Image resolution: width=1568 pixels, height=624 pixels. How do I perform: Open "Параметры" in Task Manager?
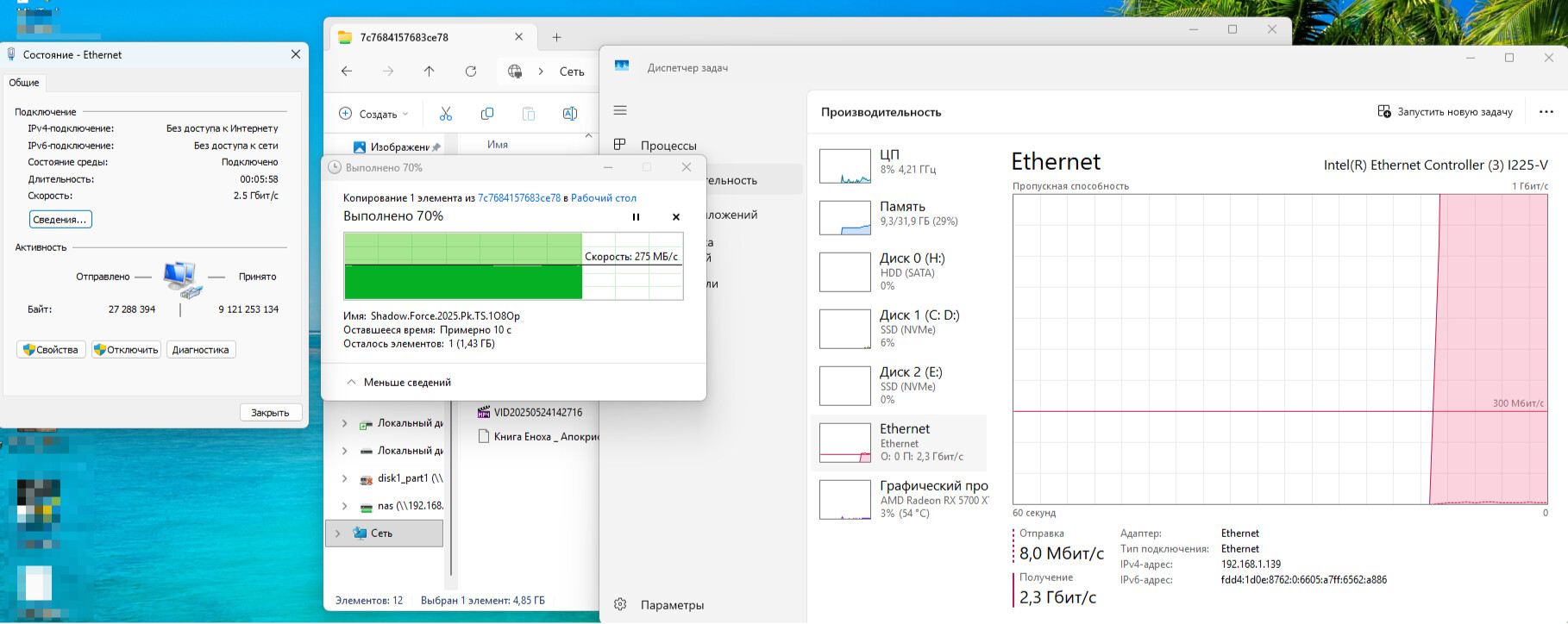(x=671, y=605)
